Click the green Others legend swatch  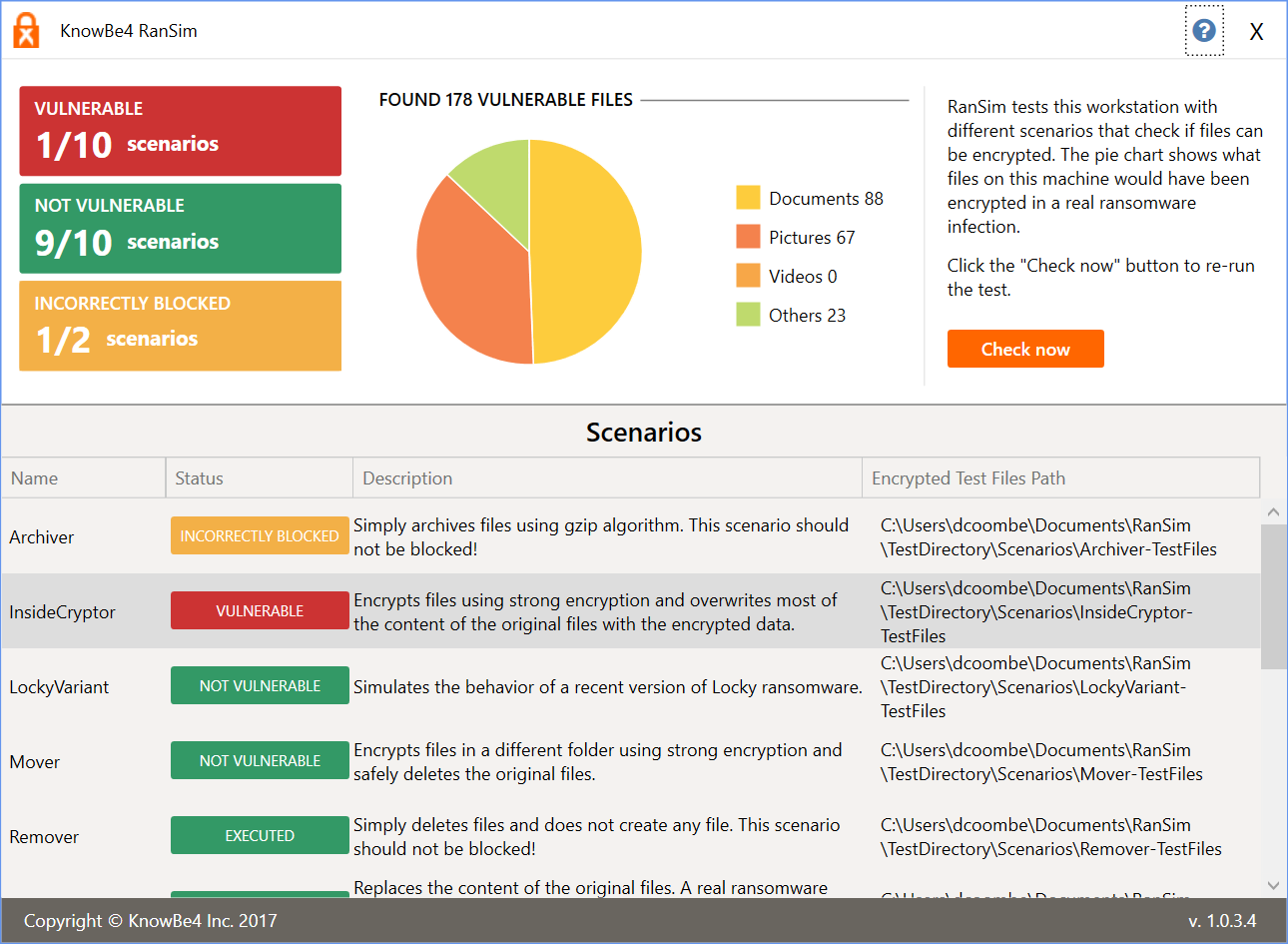pyautogui.click(x=748, y=315)
